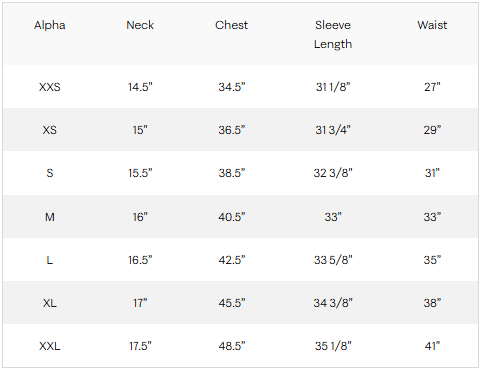Click the 31 3/4" sleeve length cell

333,130
